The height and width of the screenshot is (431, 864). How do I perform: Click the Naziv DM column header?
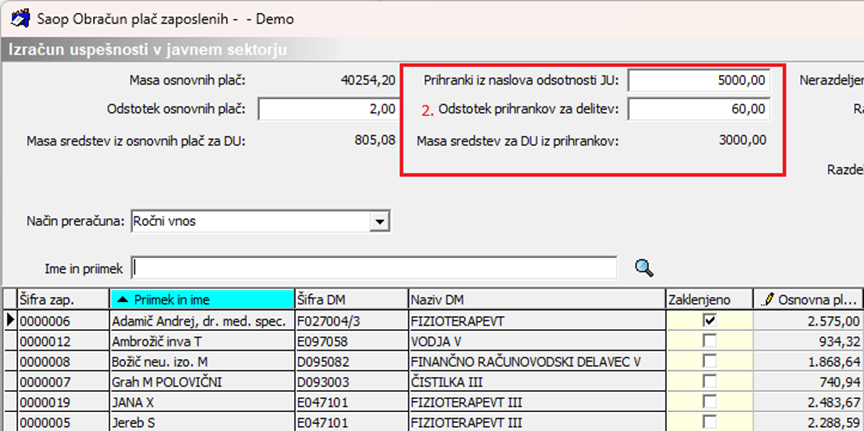[537, 300]
